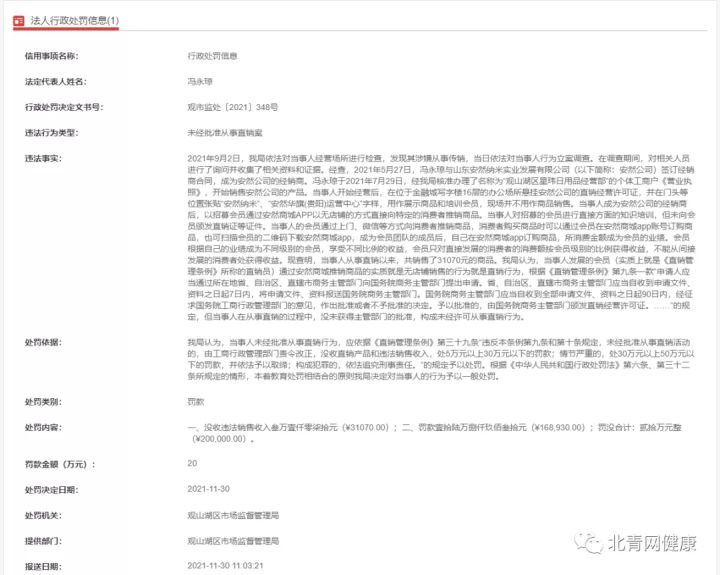720x575 pixels.
Task: Click the fine amount value 20
Action: point(192,463)
